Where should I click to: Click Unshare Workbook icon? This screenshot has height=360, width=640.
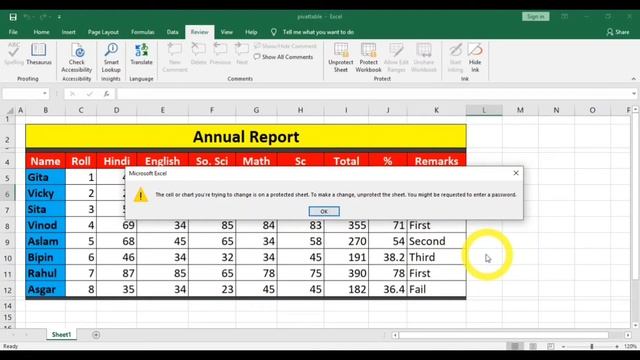tap(424, 58)
